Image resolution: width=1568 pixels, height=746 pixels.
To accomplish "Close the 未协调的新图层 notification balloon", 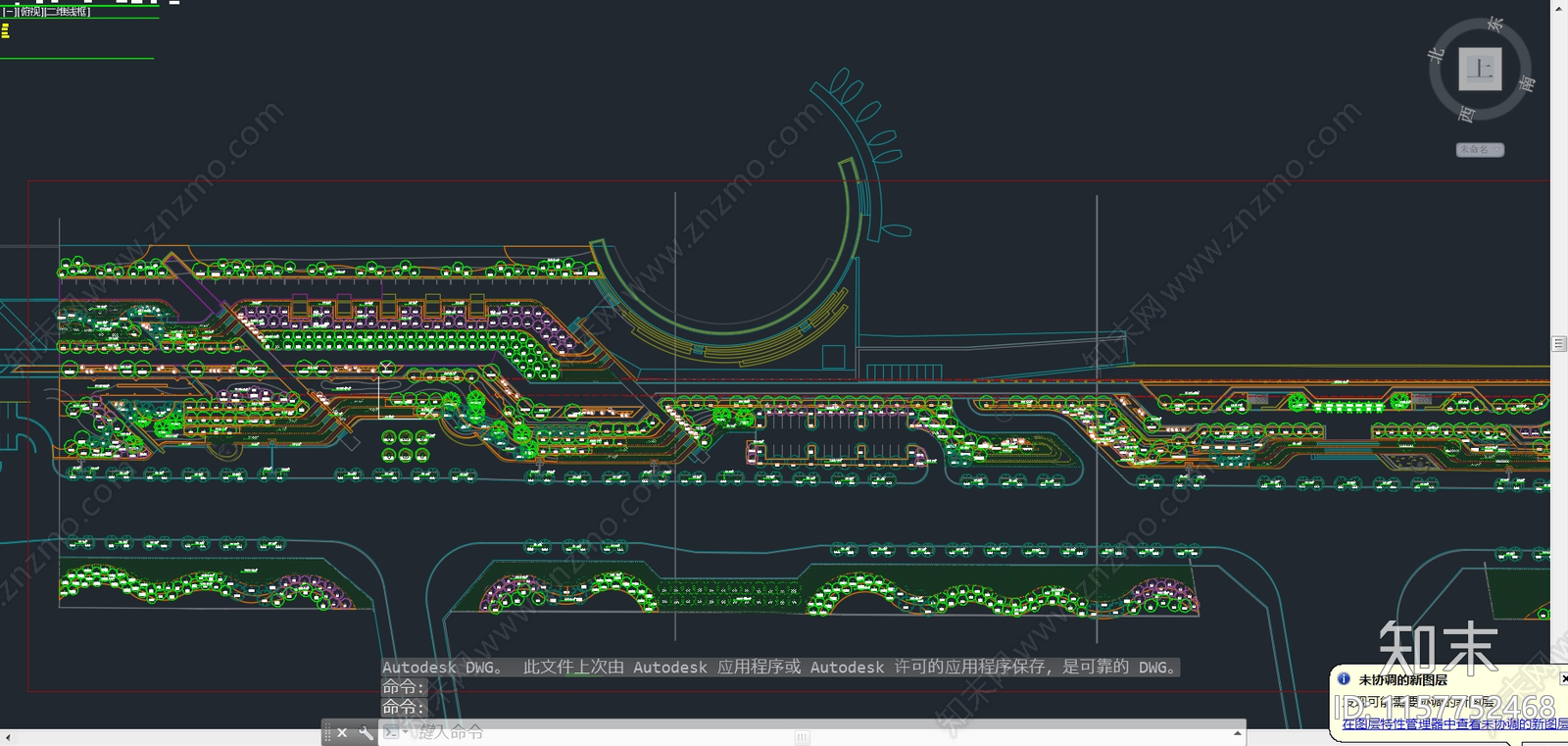I will 1563,678.
